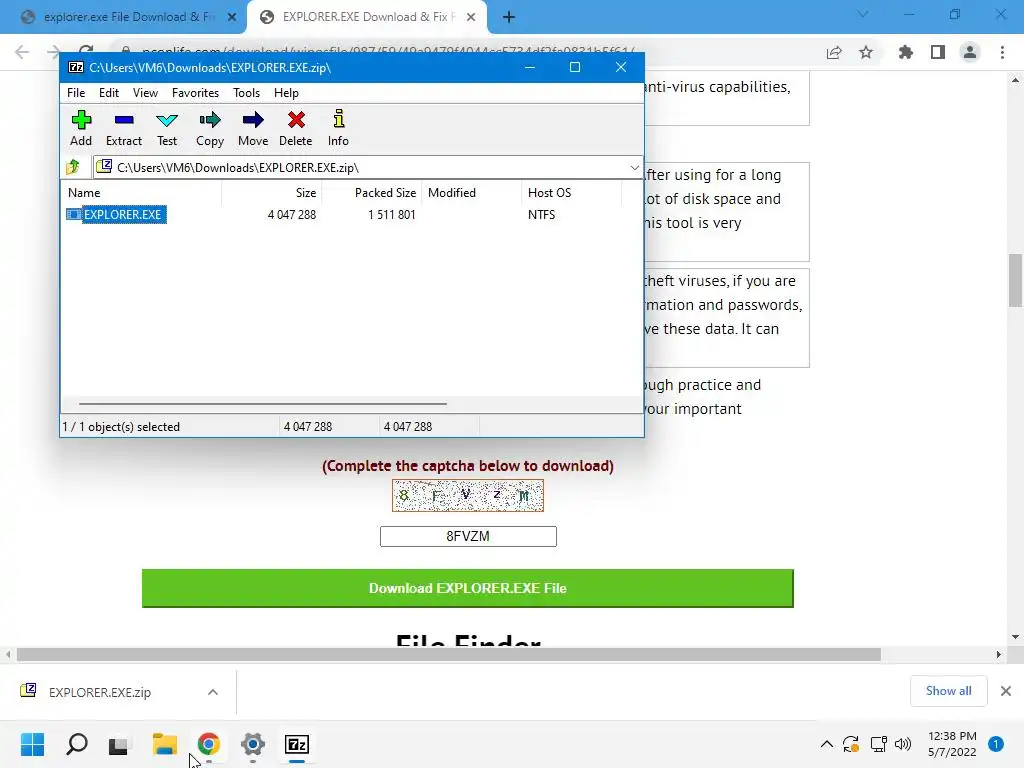
Task: Open the EXPLORER.EXE.zip download item
Action: click(x=100, y=692)
